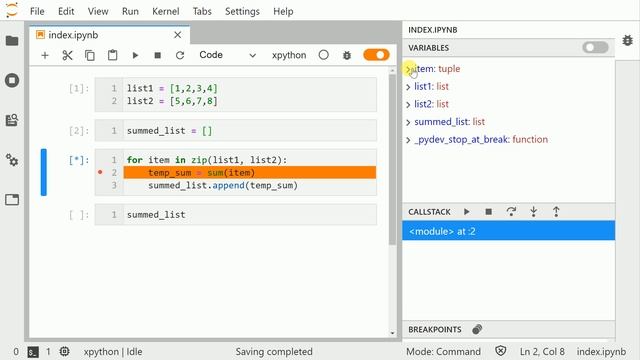Open Property Inspector gears sidebar icon
The width and height of the screenshot is (640, 360).
point(12,160)
